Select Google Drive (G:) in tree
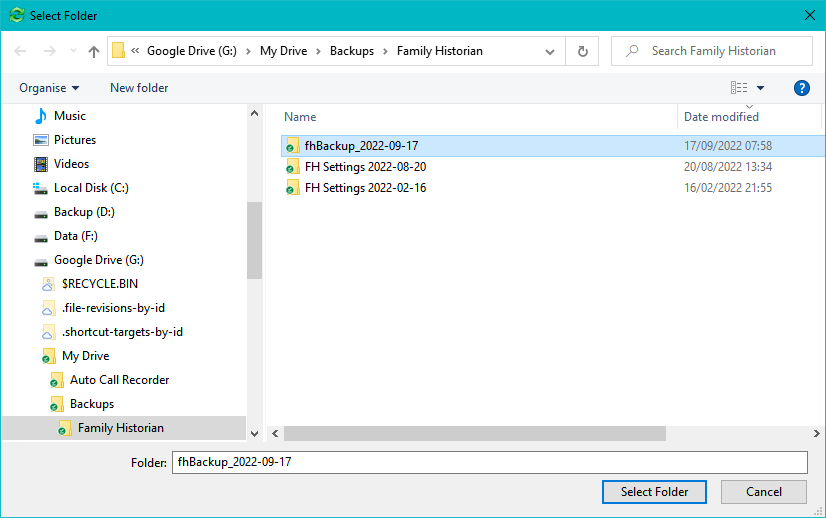 click(x=99, y=260)
